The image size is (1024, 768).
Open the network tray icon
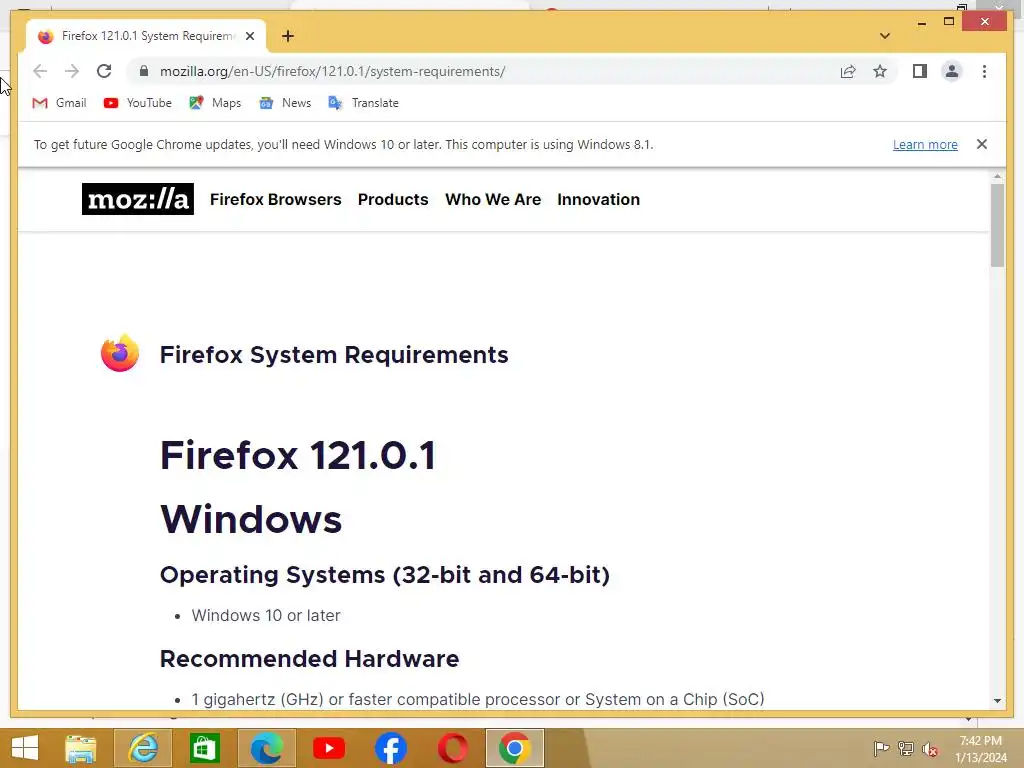[905, 748]
